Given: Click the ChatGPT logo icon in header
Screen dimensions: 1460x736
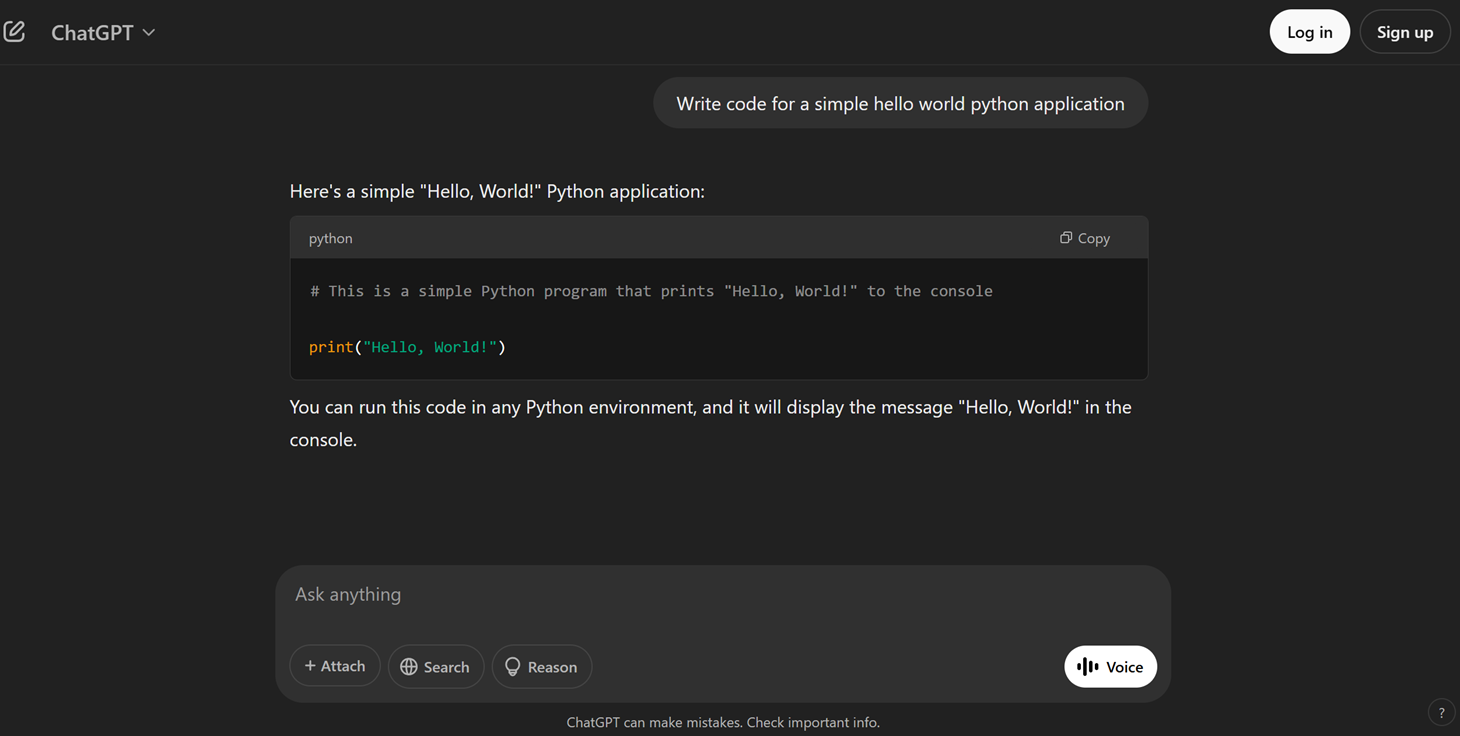Looking at the screenshot, I should pos(15,30).
